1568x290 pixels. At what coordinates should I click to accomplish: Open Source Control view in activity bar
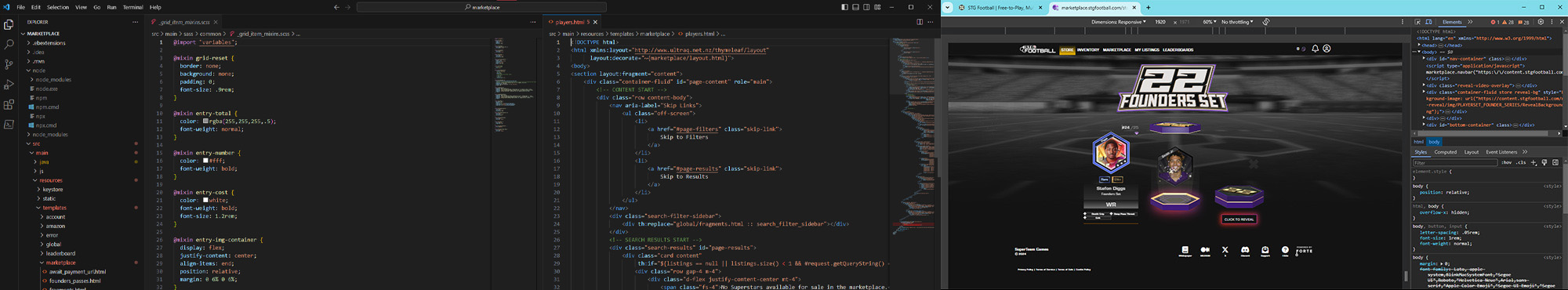click(x=9, y=64)
